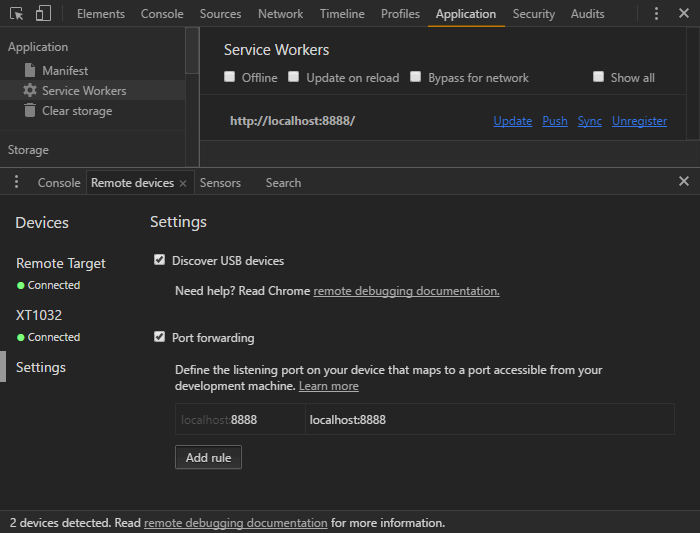Activate the inspect element picker icon
Viewport: 700px width, 533px height.
point(17,13)
